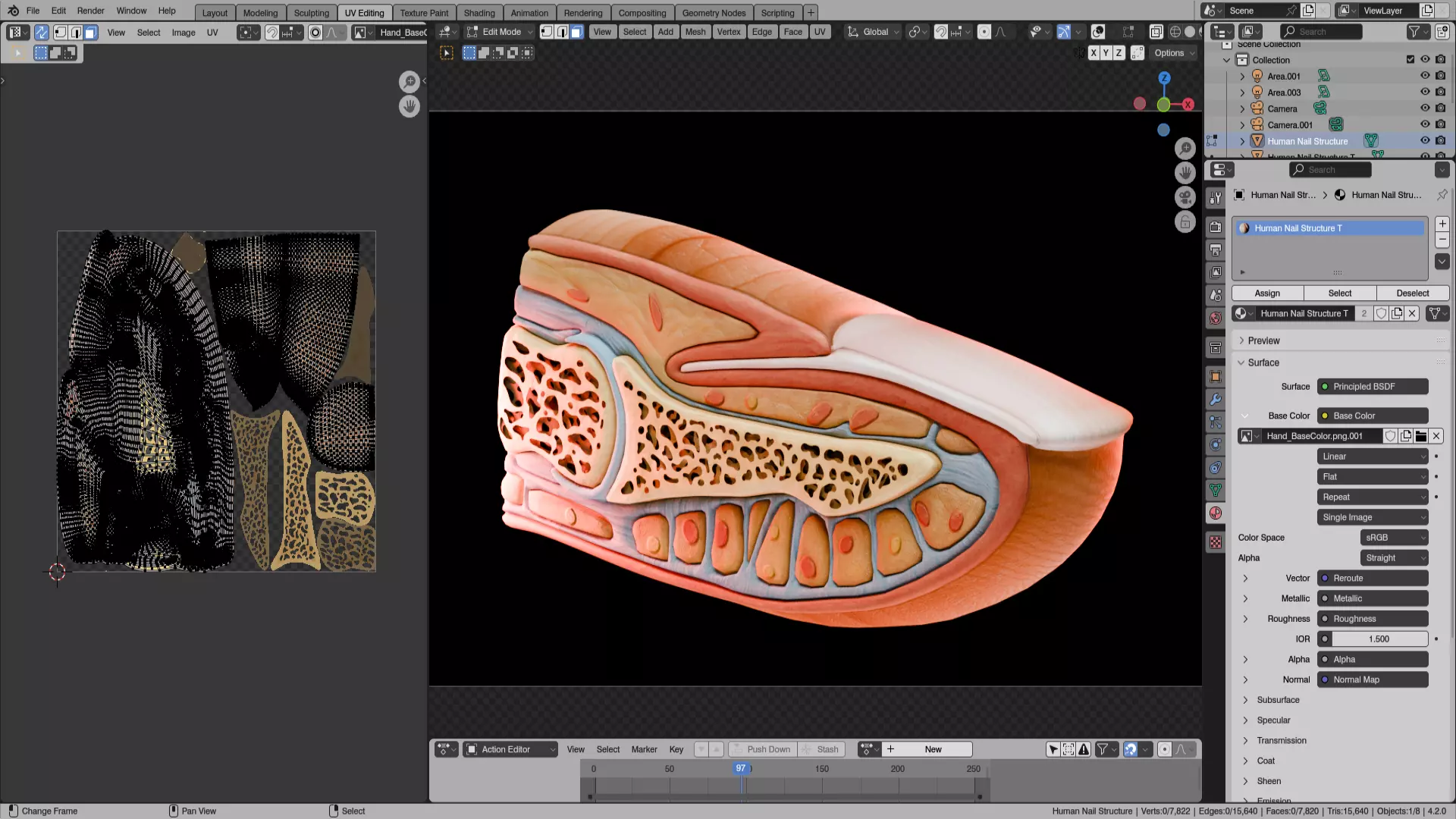Open the Action Editor mode dropdown
1456x819 pixels.
click(510, 749)
